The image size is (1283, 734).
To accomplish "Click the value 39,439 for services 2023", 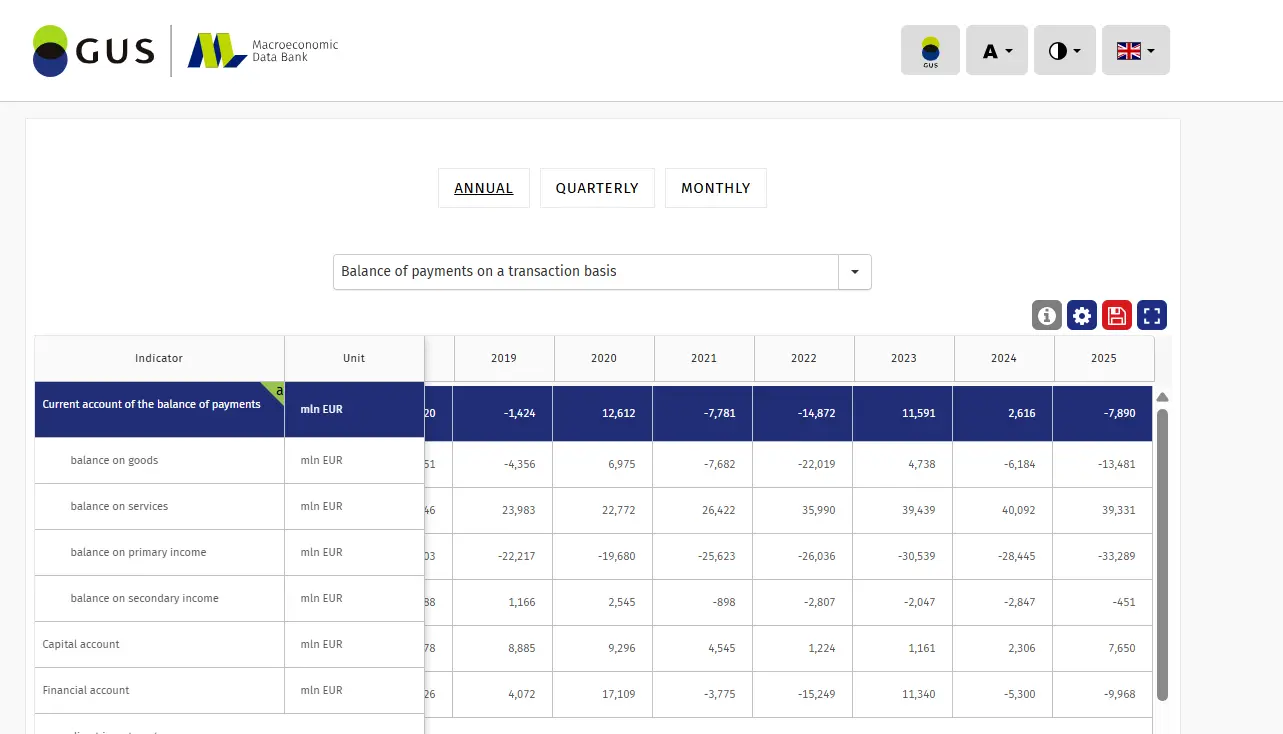I will (x=918, y=510).
